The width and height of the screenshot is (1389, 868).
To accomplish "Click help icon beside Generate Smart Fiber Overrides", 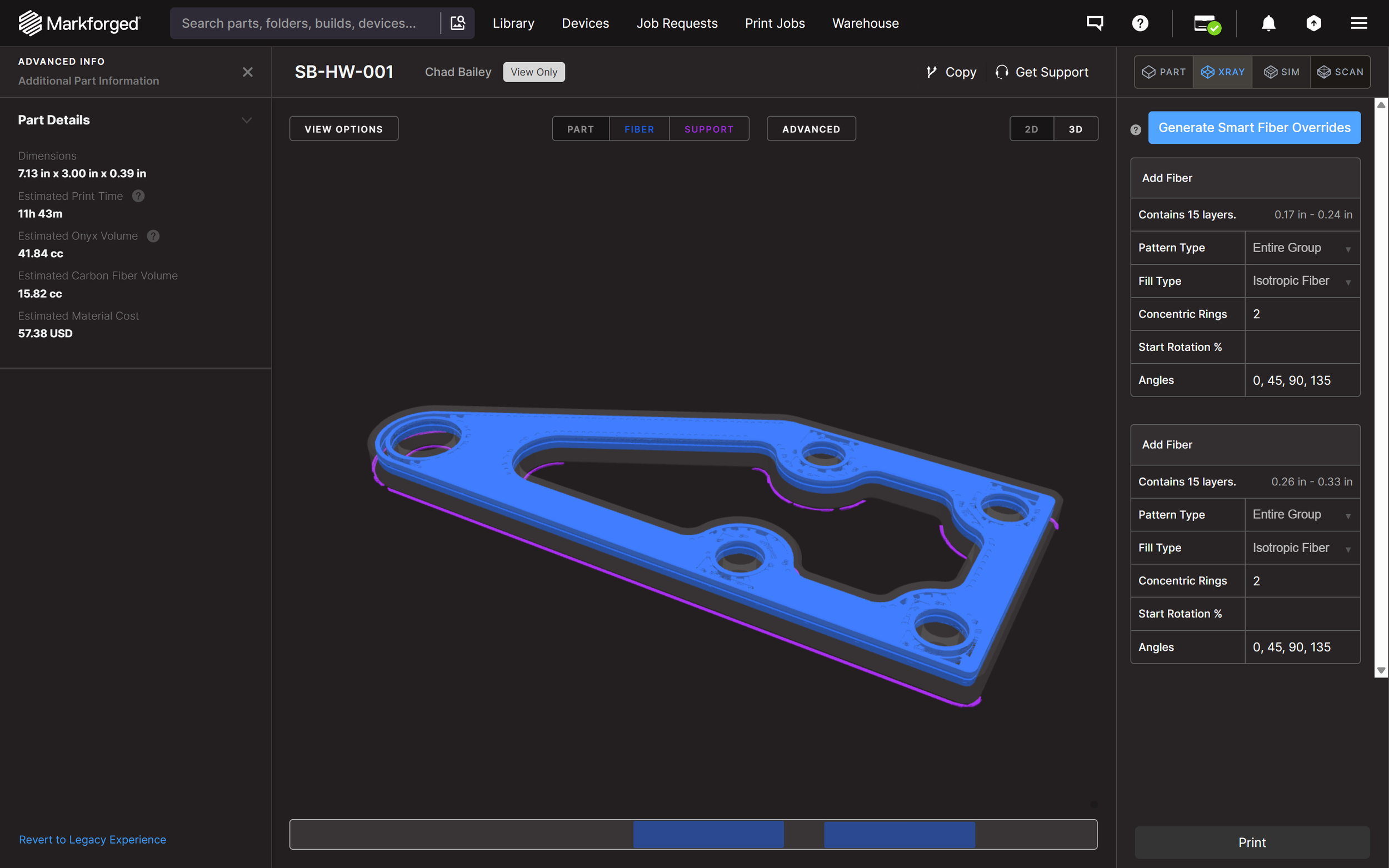I will [1135, 130].
